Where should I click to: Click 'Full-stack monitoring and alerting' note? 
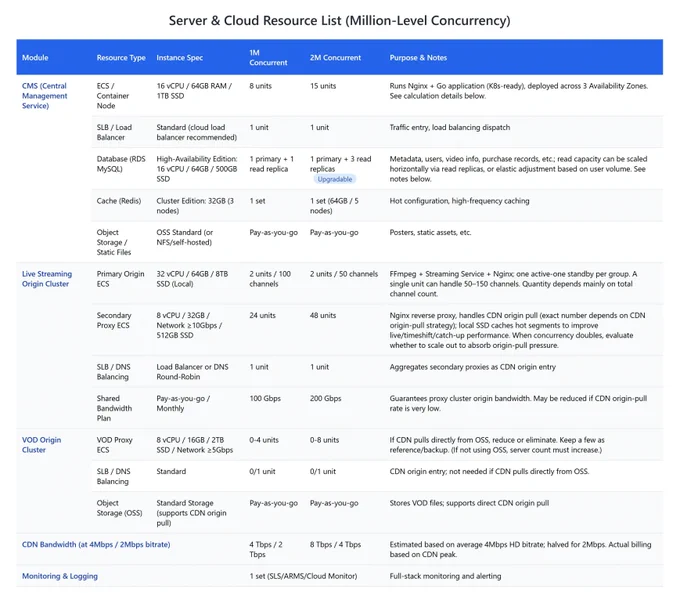(445, 576)
